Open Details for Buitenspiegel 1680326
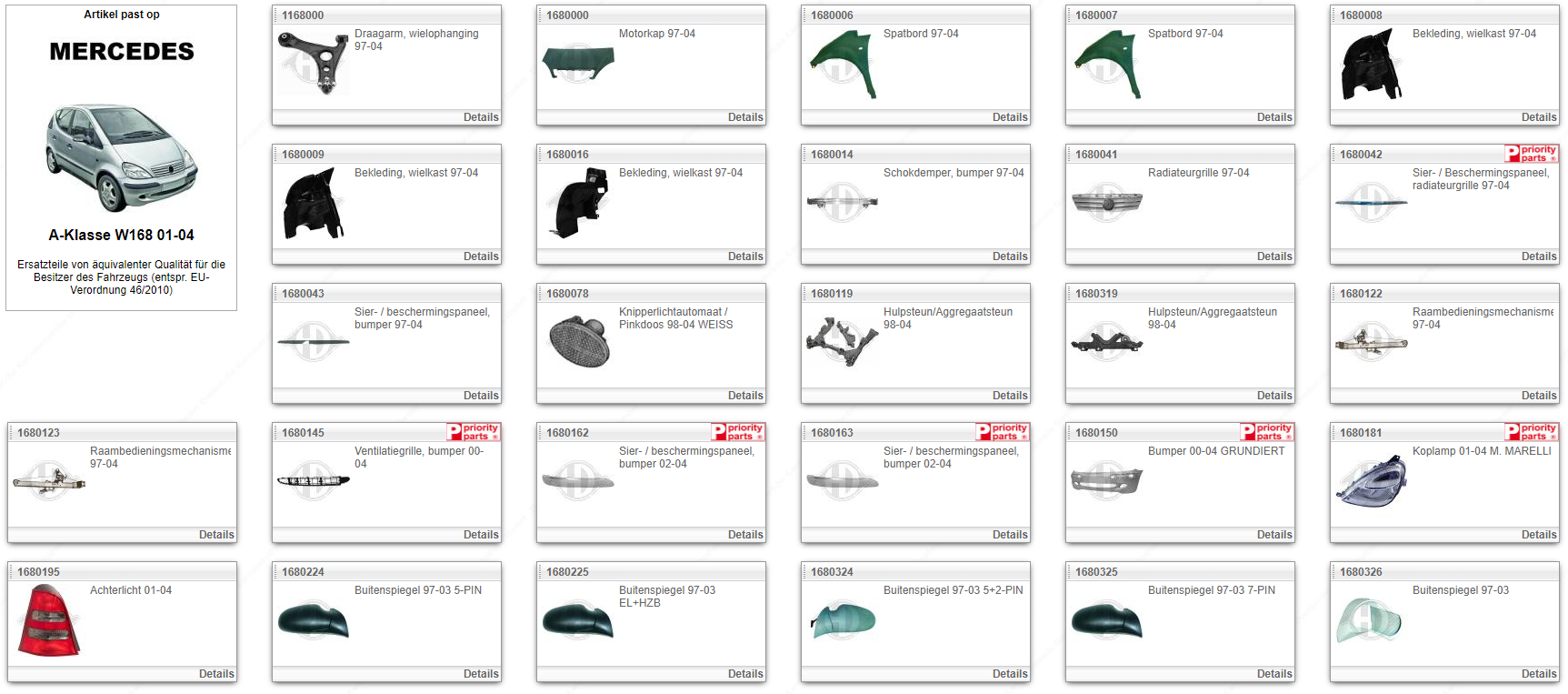This screenshot has height=694, width=1568. 1539,674
